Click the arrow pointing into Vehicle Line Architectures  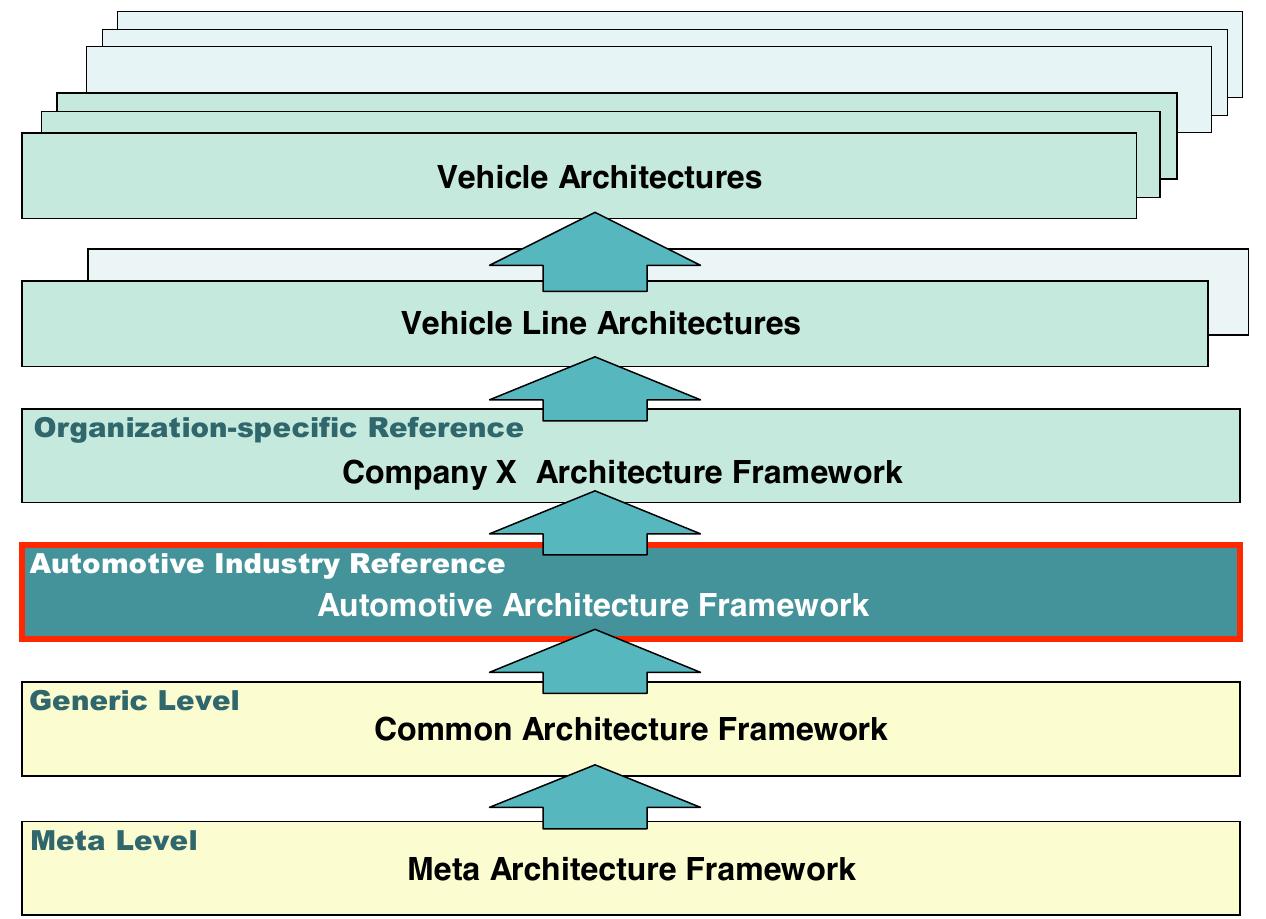tap(595, 389)
